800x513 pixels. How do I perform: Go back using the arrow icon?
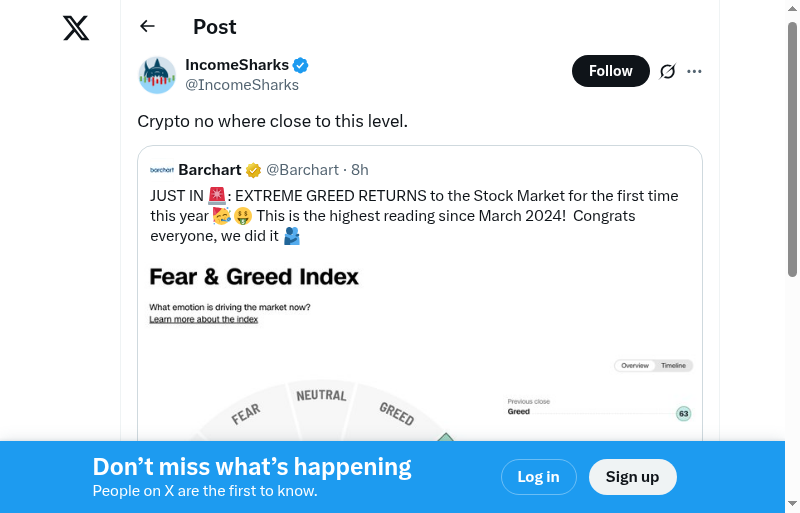click(148, 27)
